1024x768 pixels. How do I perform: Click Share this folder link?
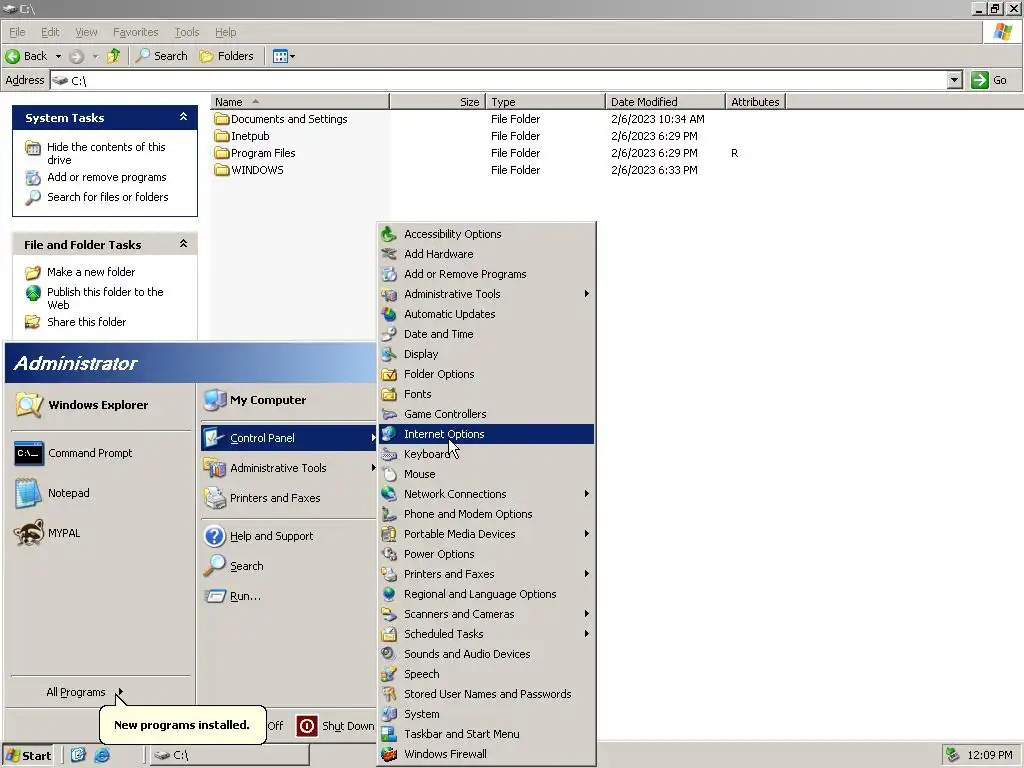point(86,322)
